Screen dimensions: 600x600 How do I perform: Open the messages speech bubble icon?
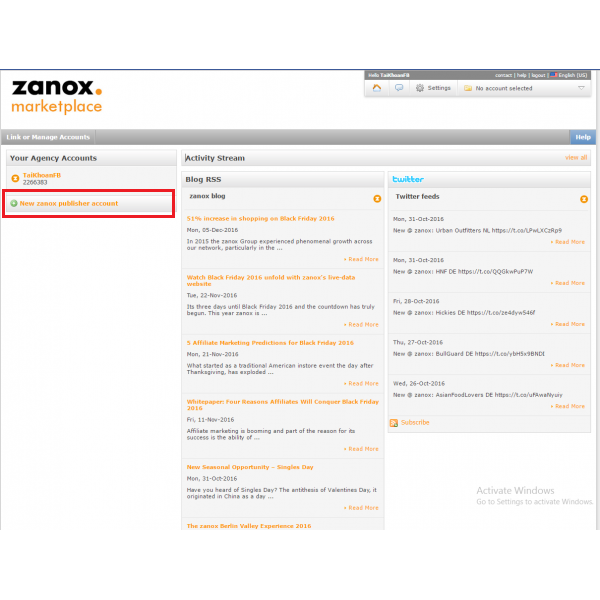399,88
